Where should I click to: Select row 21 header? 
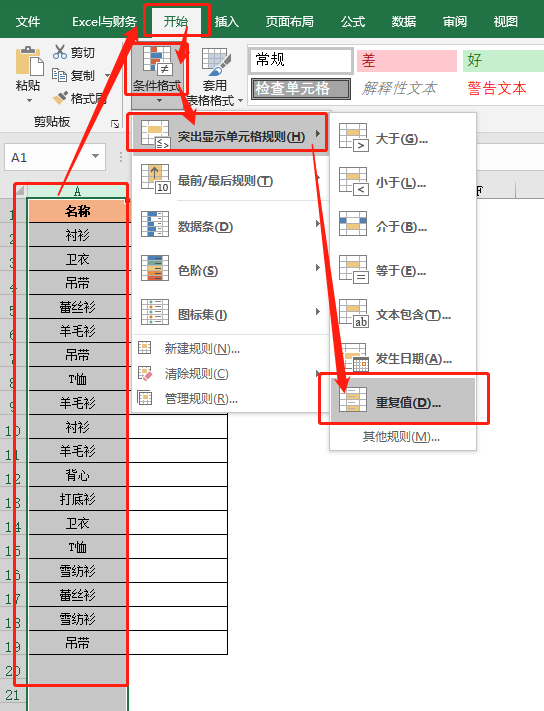(x=13, y=694)
